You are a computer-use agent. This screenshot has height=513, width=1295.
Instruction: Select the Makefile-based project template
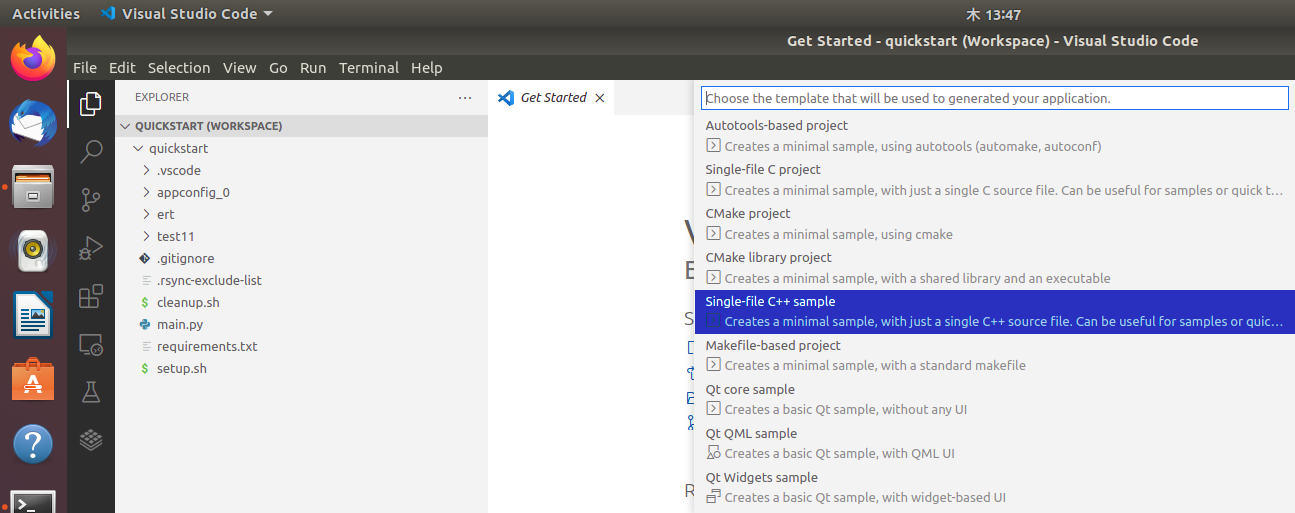pos(994,356)
